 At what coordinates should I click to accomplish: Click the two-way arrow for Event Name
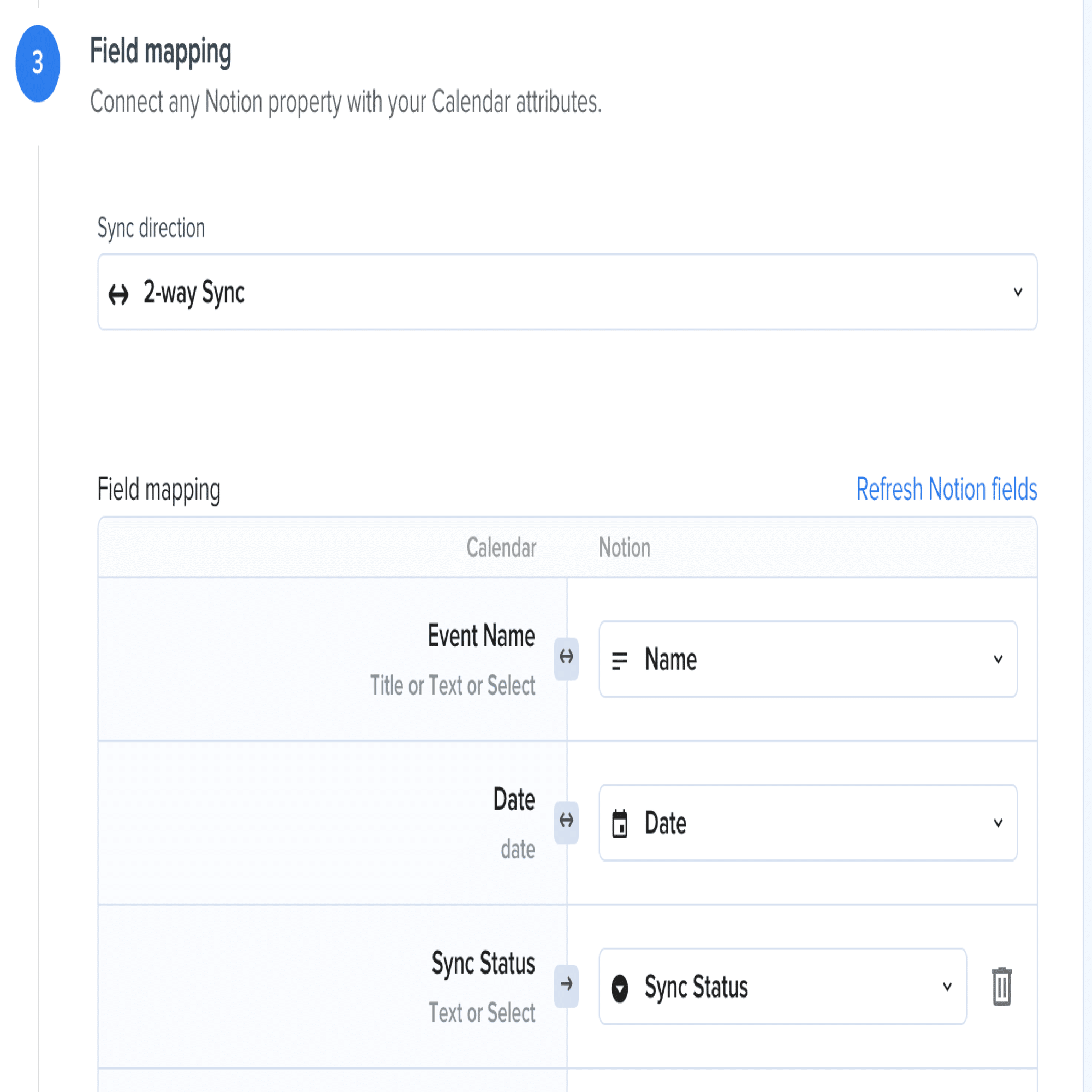566,658
